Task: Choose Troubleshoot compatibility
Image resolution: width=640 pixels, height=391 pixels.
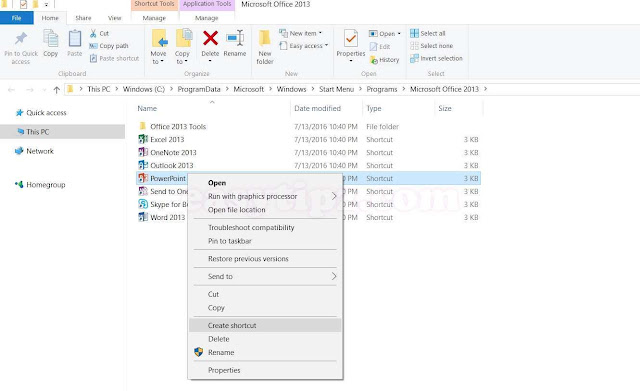Action: coord(265,227)
